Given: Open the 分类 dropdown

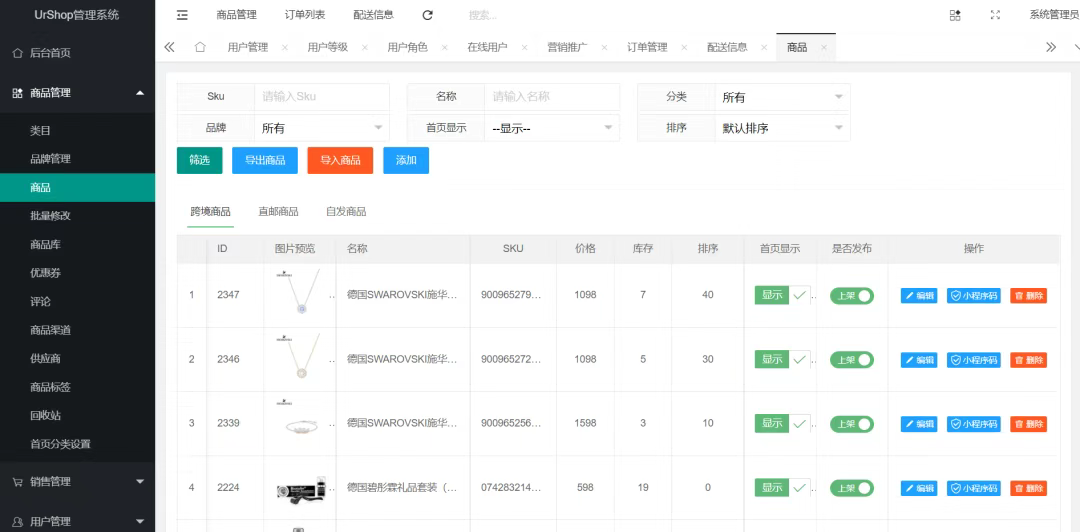Looking at the screenshot, I should click(782, 97).
